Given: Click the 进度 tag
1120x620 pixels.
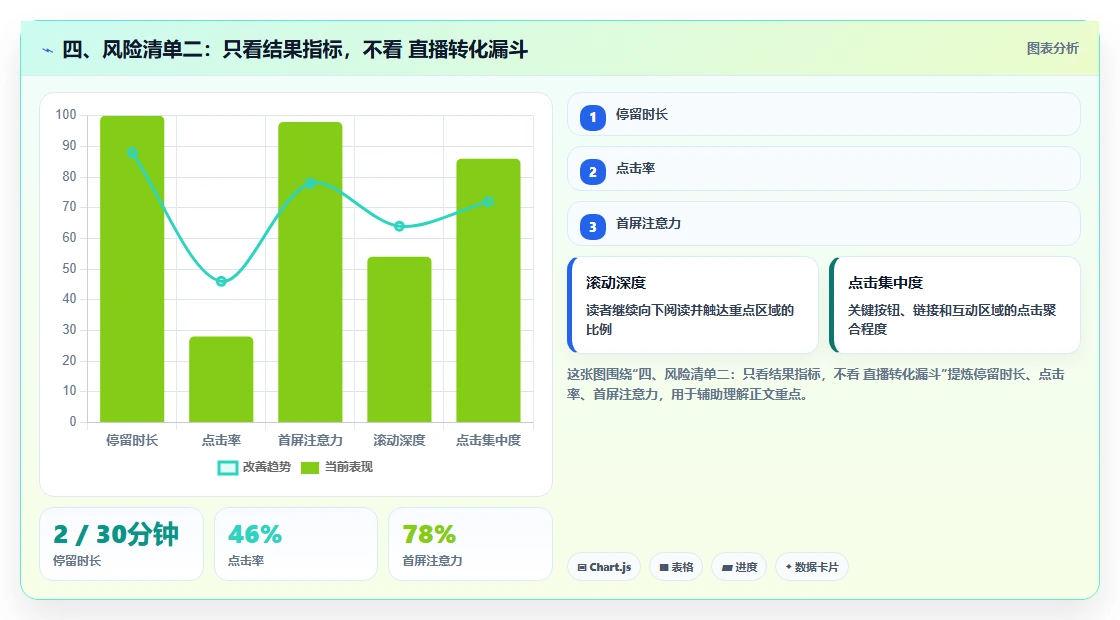Looking at the screenshot, I should (x=739, y=567).
